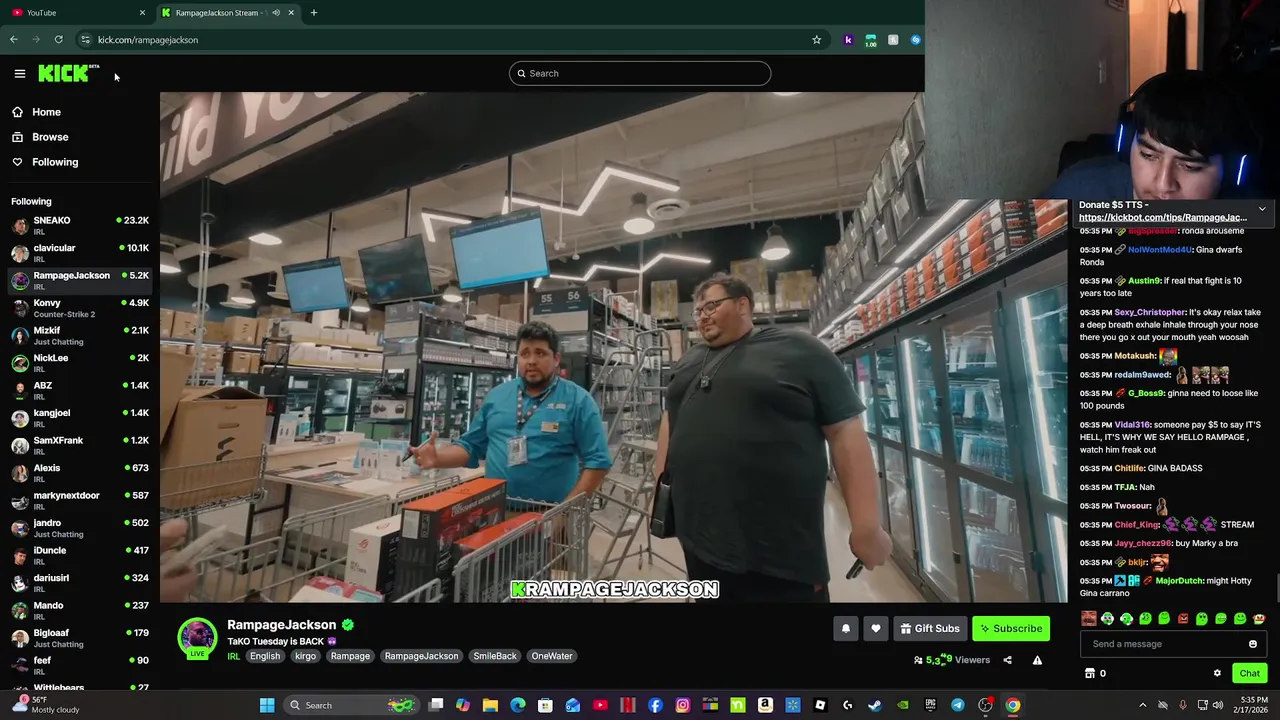The image size is (1280, 720).
Task: Toggle follow heart button
Action: [x=876, y=628]
